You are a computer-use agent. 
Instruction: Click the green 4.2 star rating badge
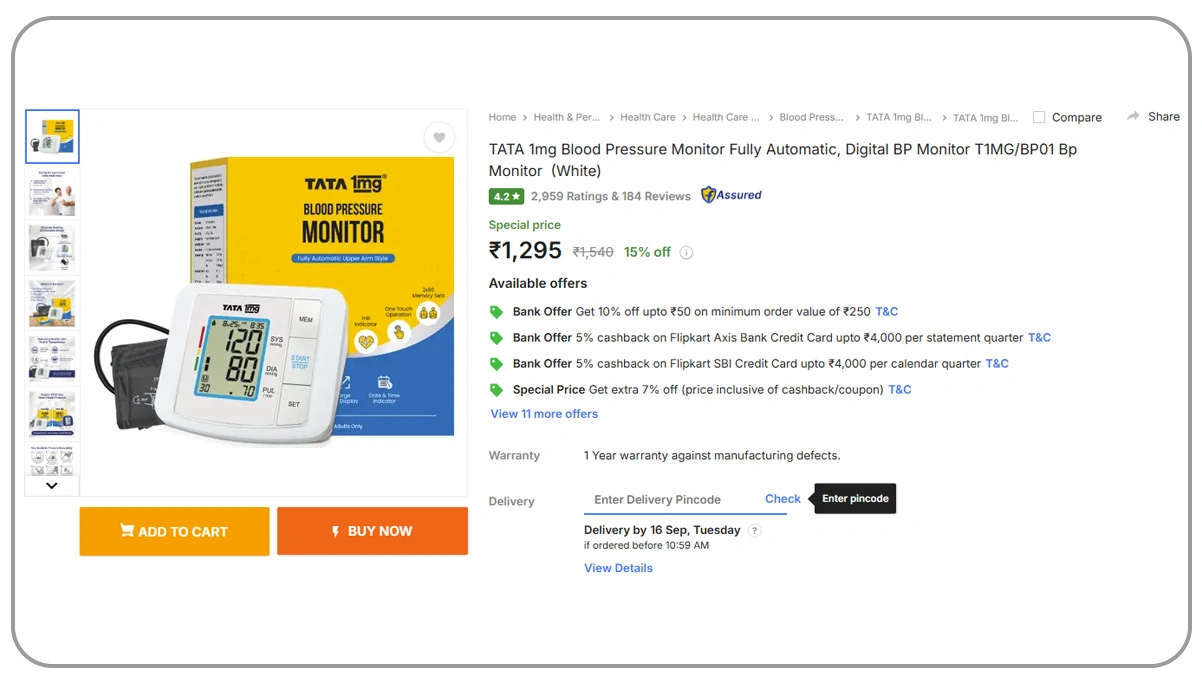click(x=506, y=196)
